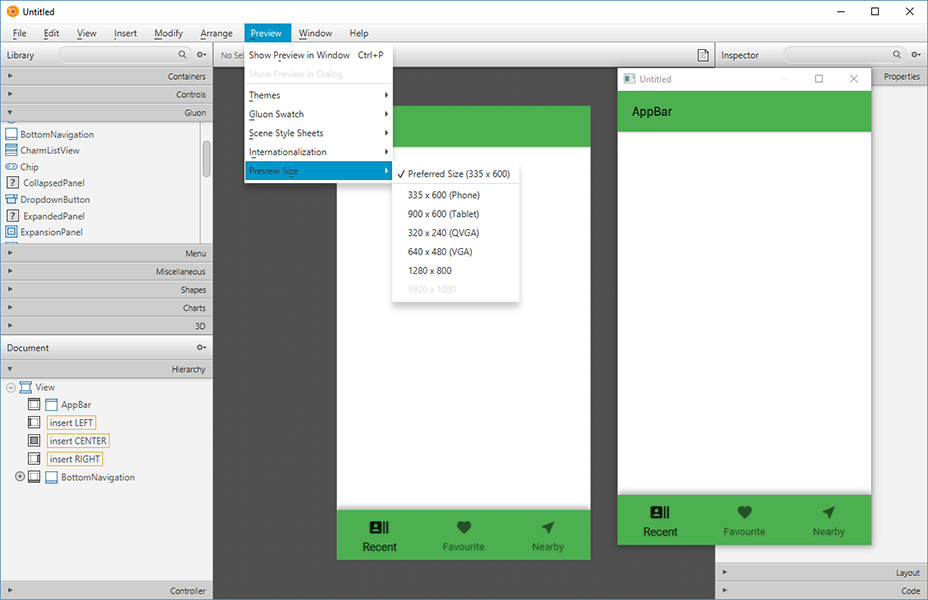Choose 335 x 600 (Phone) preview size
Screen dimensions: 928x600
pos(455,195)
